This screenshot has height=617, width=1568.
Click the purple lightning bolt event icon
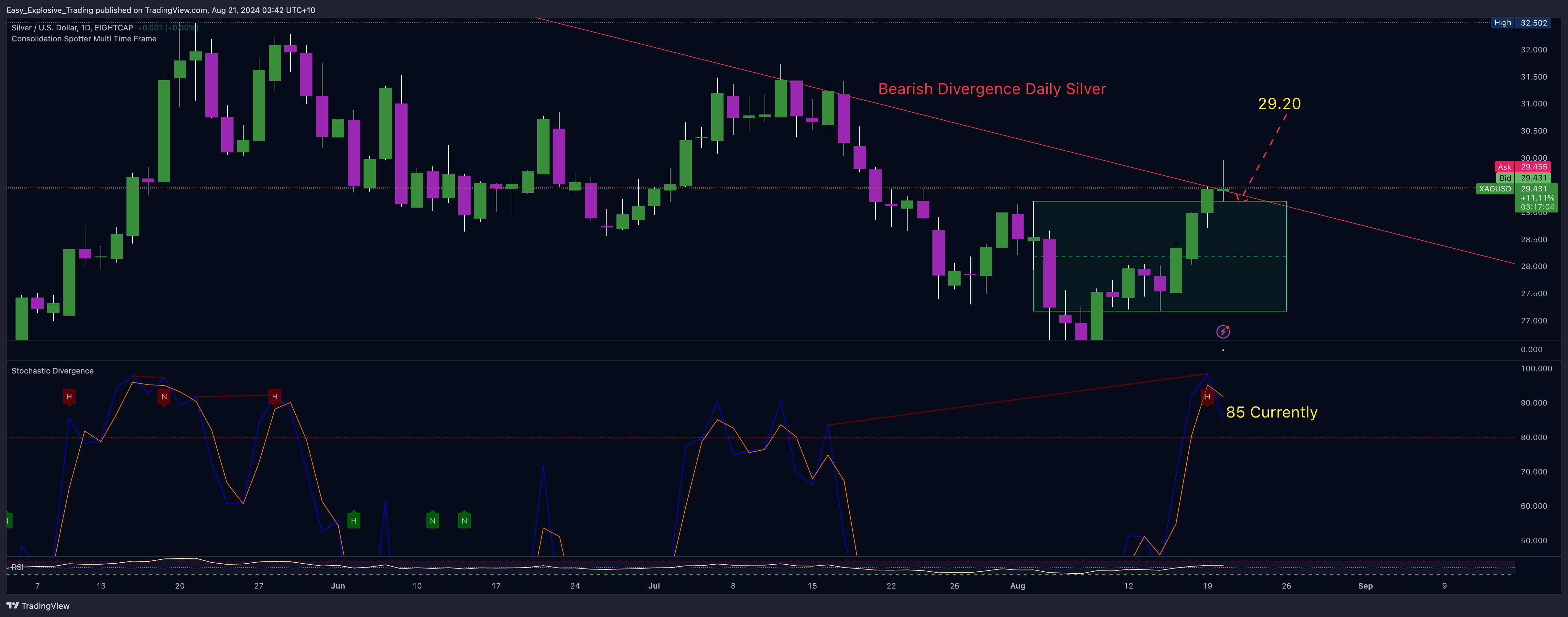[x=1223, y=332]
